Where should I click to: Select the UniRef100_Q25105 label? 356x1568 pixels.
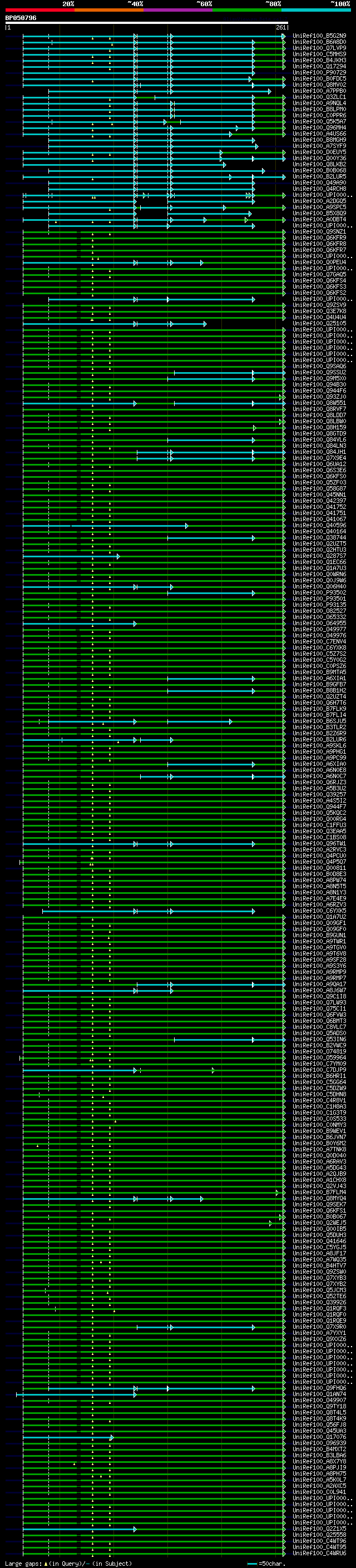319,323
